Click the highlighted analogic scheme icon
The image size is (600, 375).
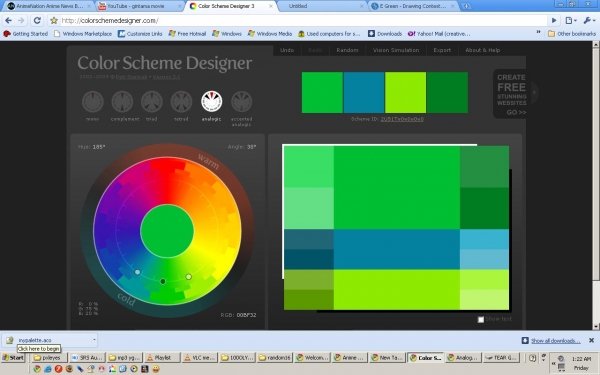[212, 101]
